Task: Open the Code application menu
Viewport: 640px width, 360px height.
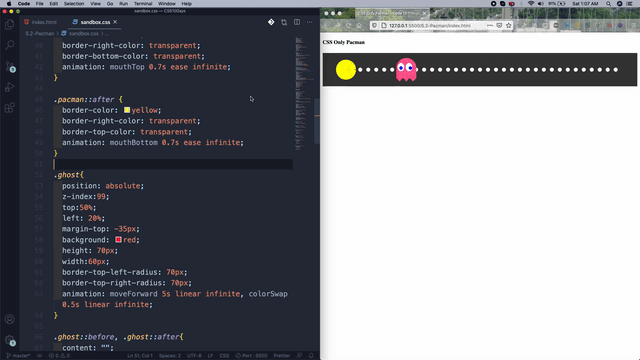Action: click(x=24, y=4)
